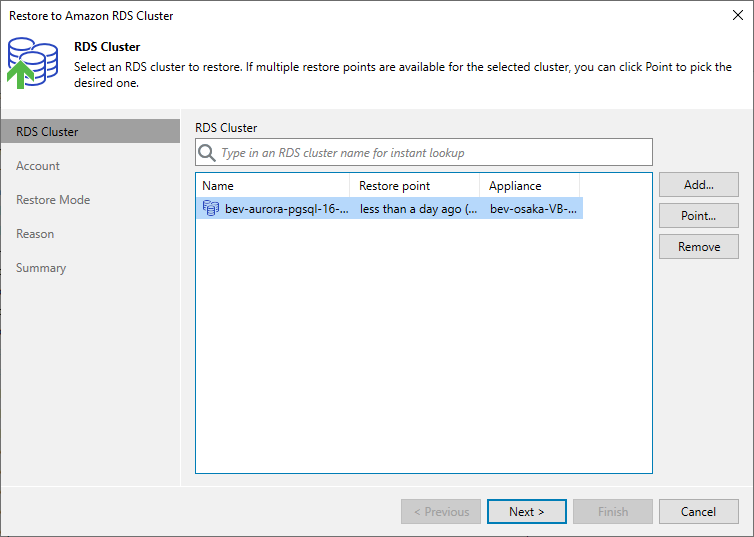Image resolution: width=754 pixels, height=537 pixels.
Task: Go to the Account wizard step
Action: pyautogui.click(x=38, y=166)
